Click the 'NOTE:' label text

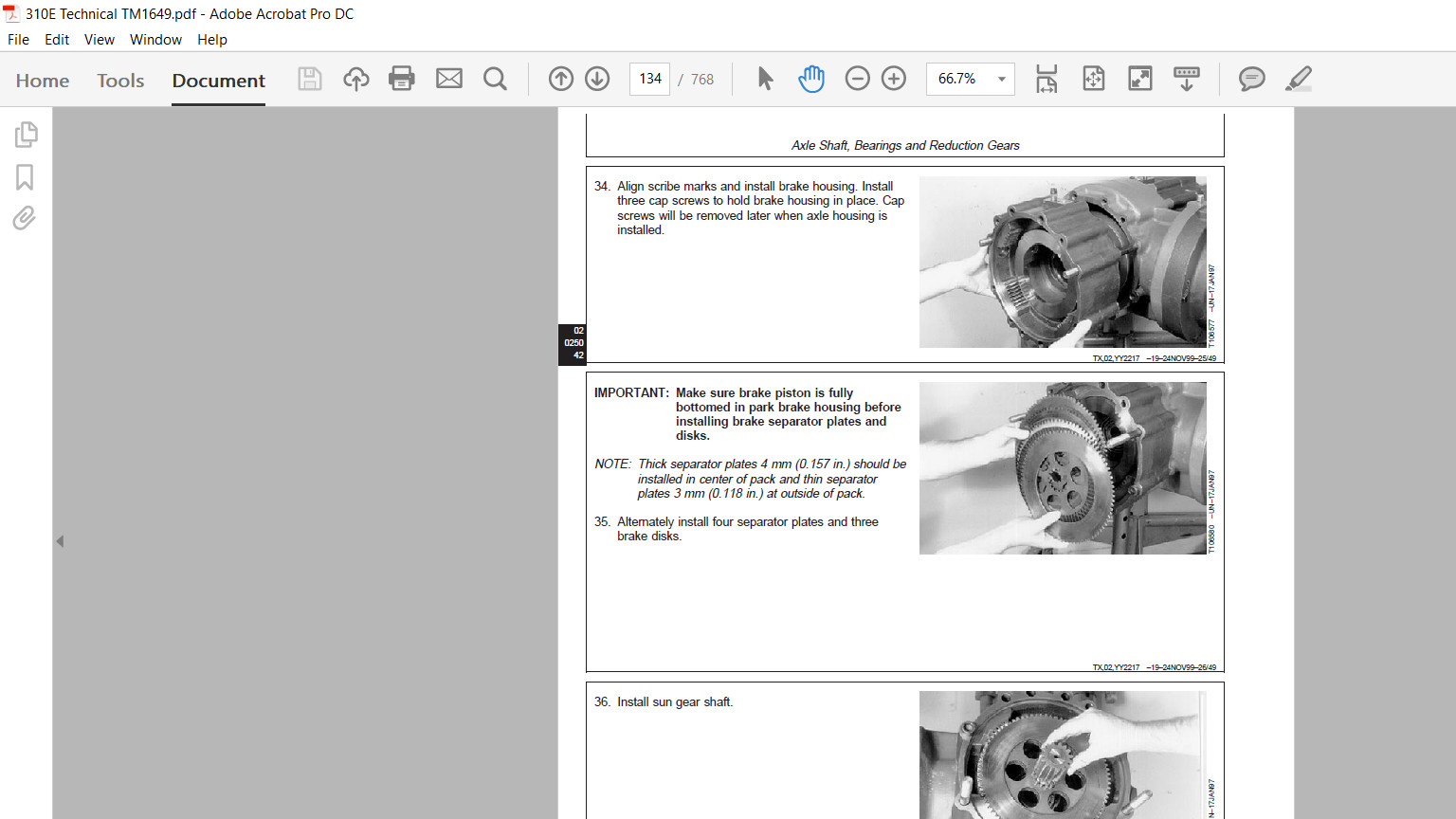pyautogui.click(x=612, y=464)
